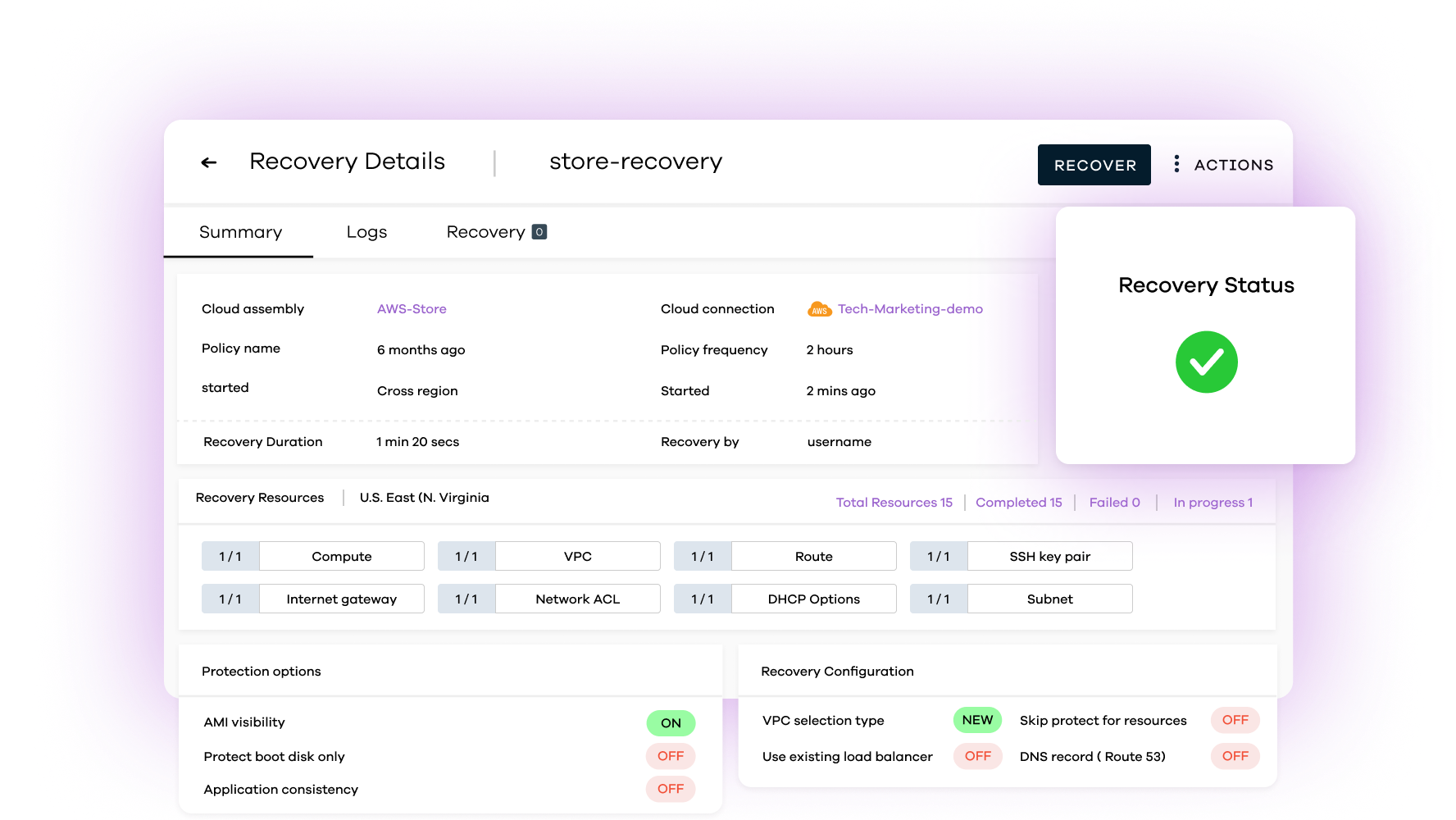The height and width of the screenshot is (820, 1456).
Task: Switch to the Logs tab
Action: [x=366, y=232]
